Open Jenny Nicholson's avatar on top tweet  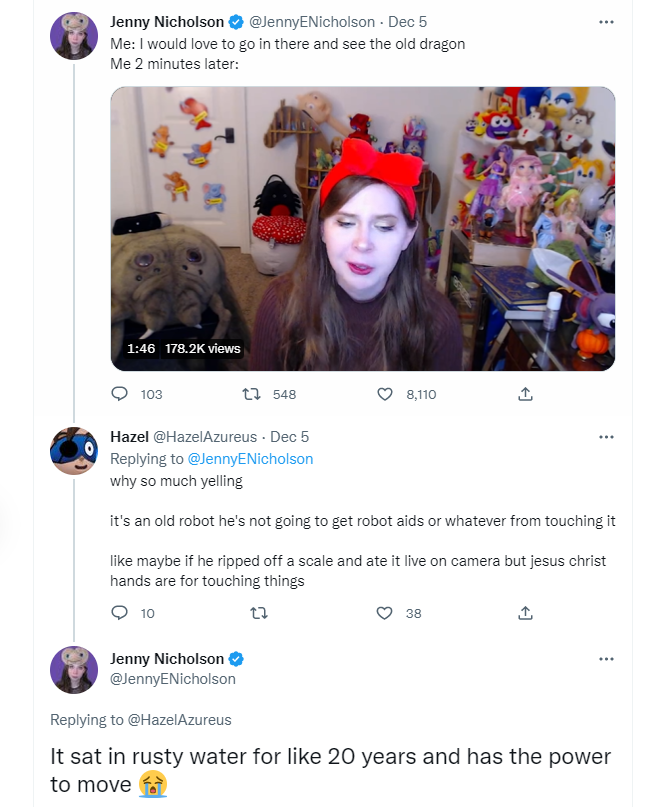74,36
